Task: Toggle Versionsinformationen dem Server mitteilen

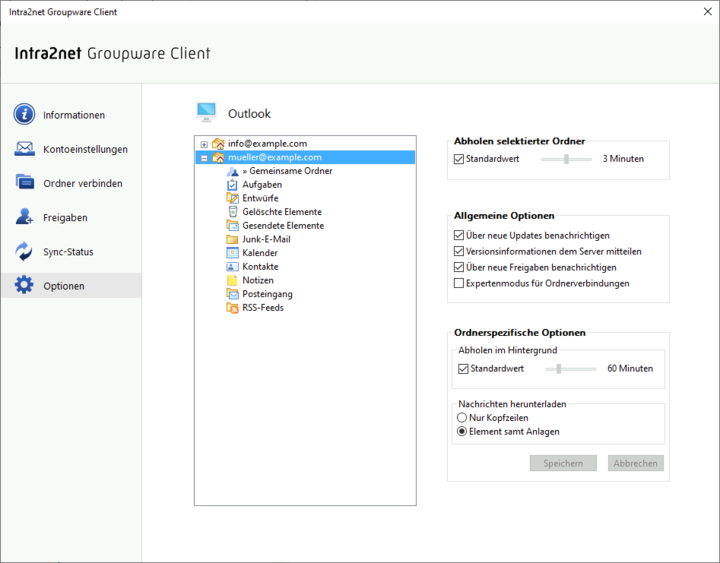Action: click(459, 251)
